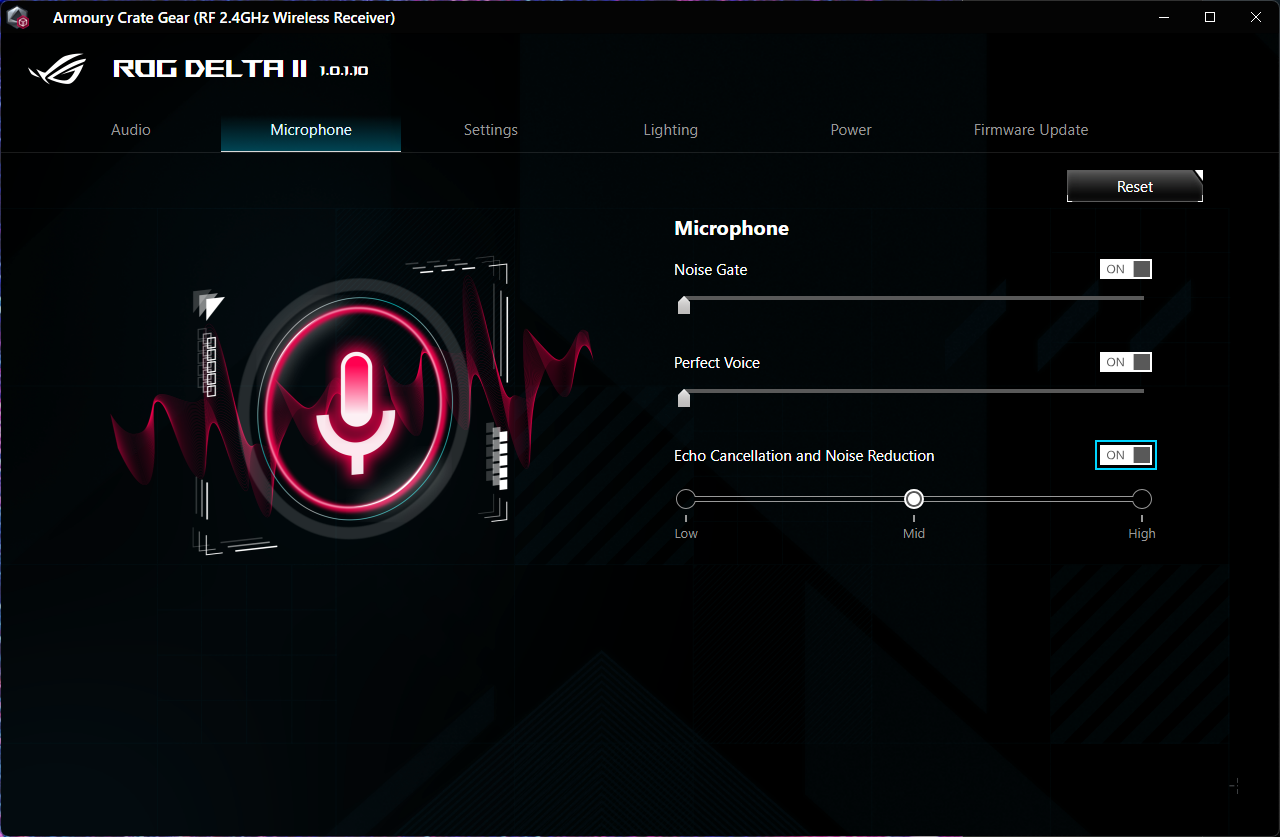Select the Microphone tab
Viewport: 1280px width, 837px height.
(311, 130)
